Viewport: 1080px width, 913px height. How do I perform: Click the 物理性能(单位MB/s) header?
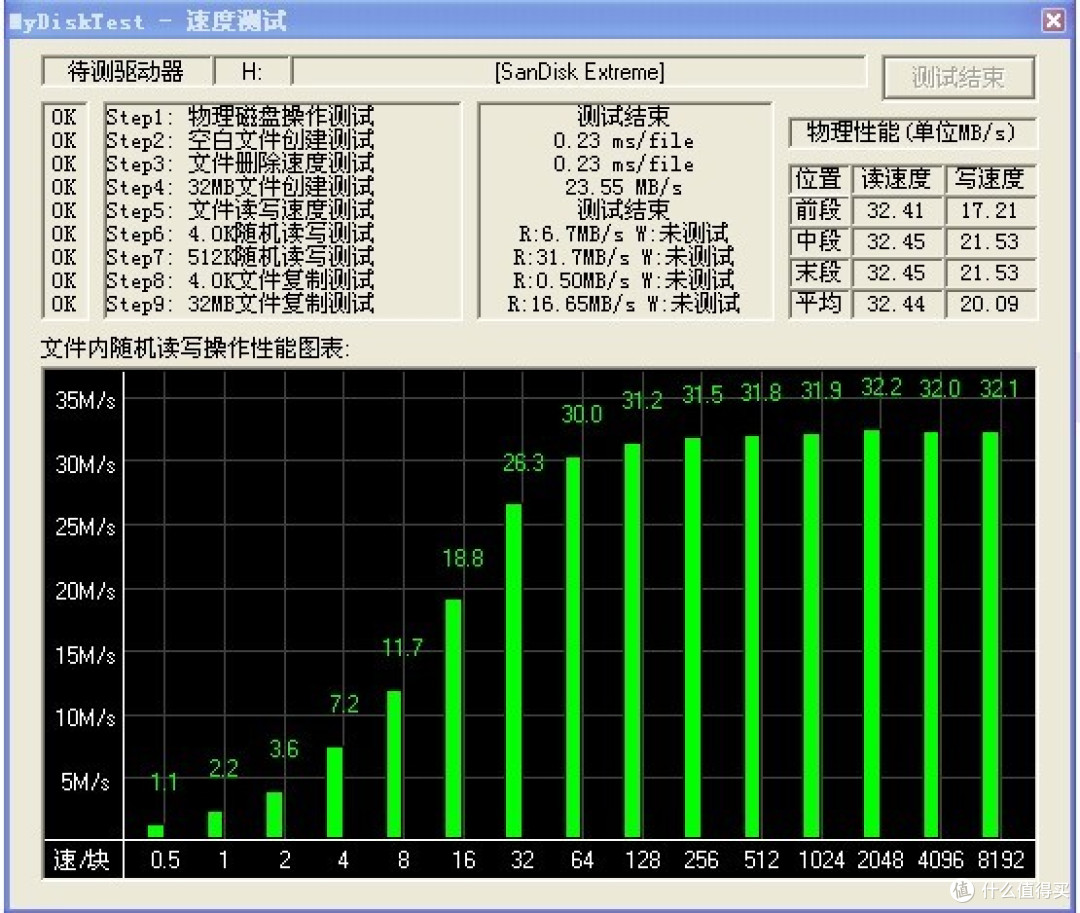point(911,132)
